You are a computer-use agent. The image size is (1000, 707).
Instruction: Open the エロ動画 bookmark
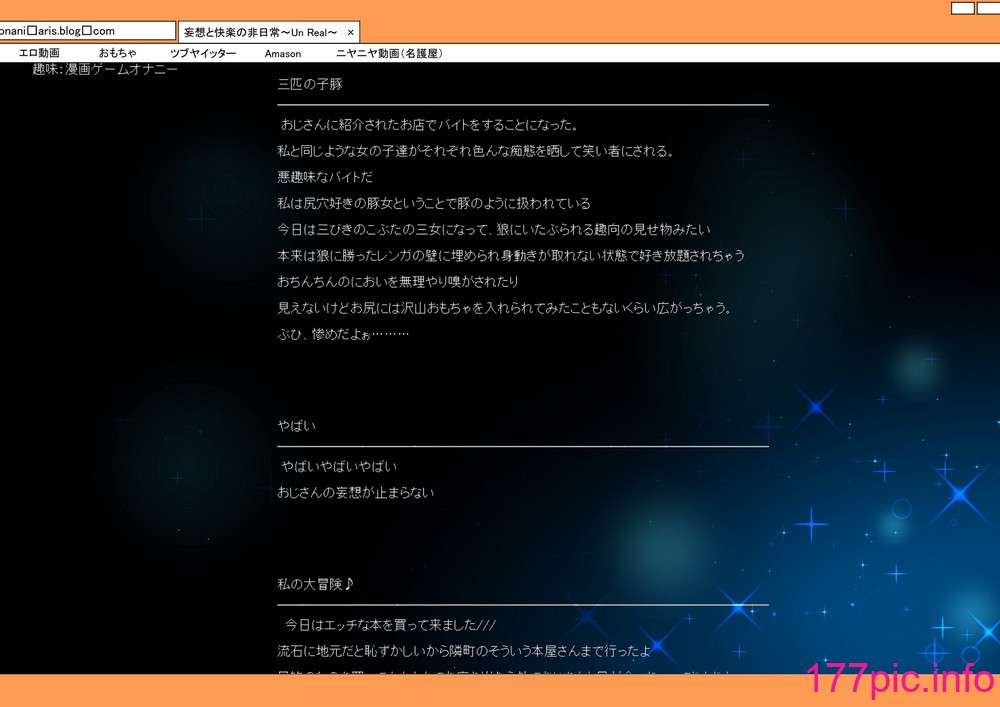pyautogui.click(x=39, y=54)
